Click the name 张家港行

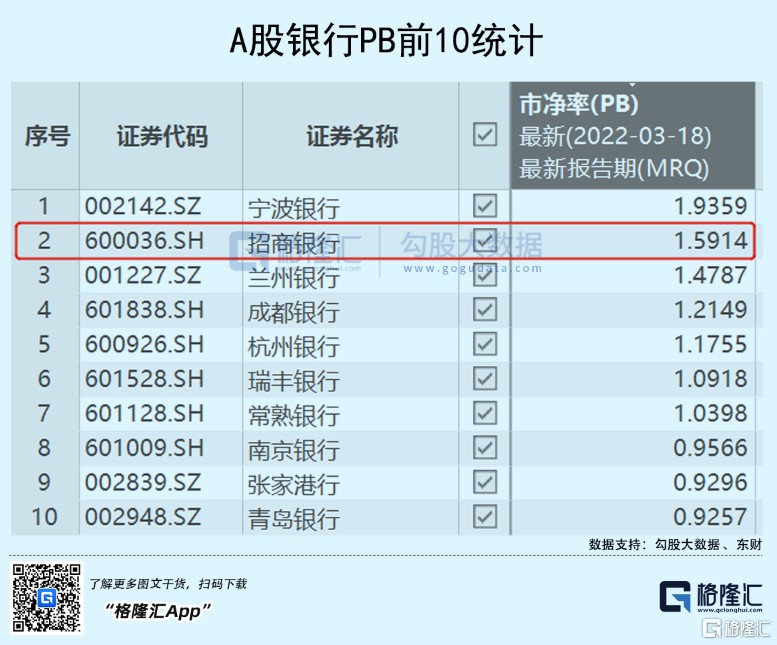(x=293, y=485)
